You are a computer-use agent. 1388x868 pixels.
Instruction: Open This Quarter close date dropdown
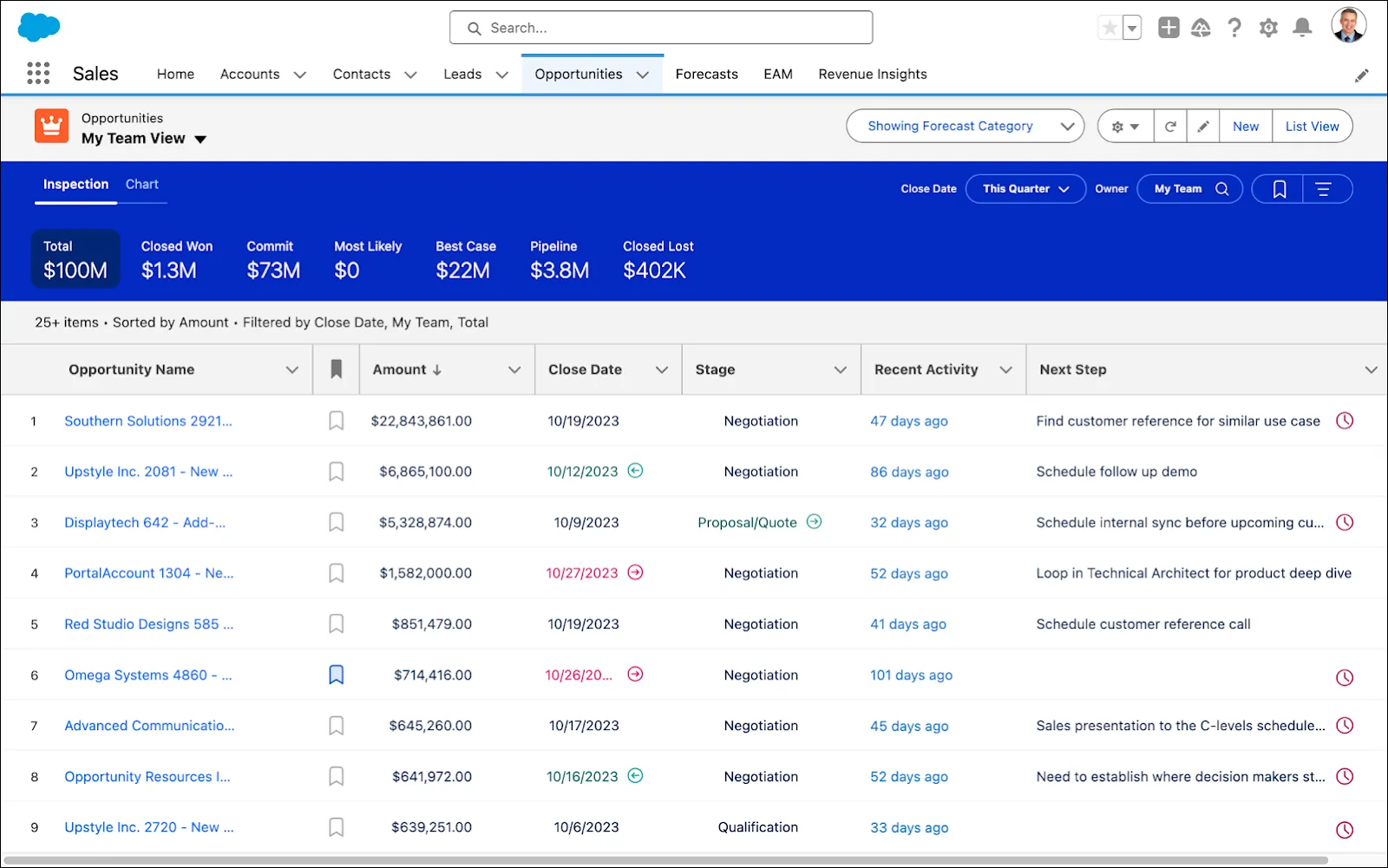pyautogui.click(x=1025, y=189)
